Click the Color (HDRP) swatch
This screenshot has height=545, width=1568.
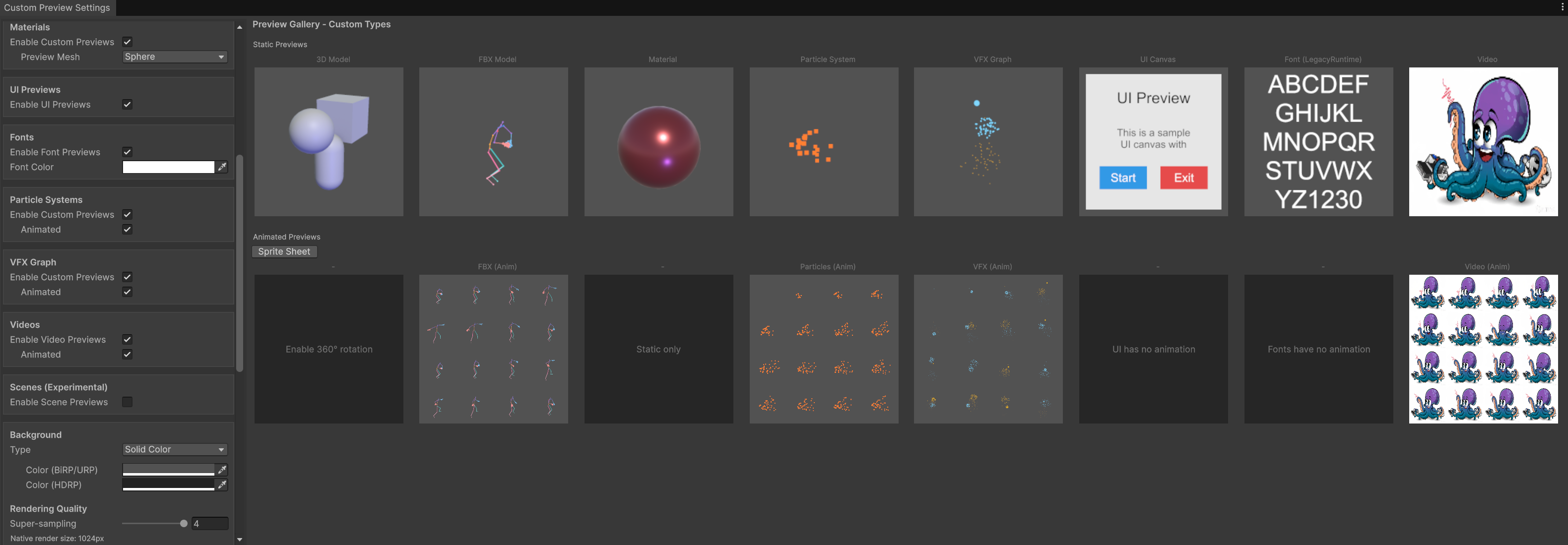coord(169,485)
